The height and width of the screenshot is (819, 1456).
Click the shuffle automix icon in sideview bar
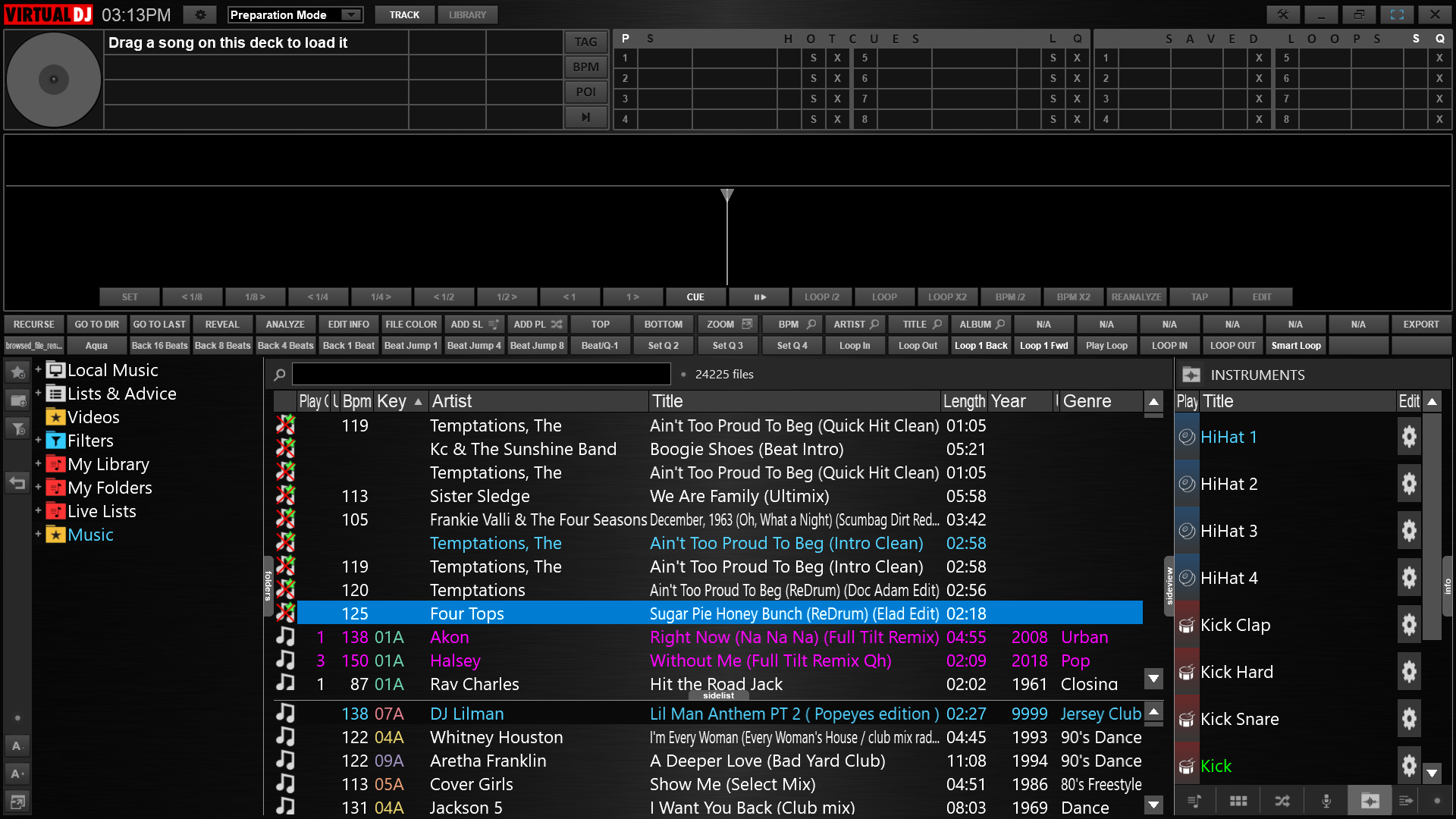(x=1282, y=801)
